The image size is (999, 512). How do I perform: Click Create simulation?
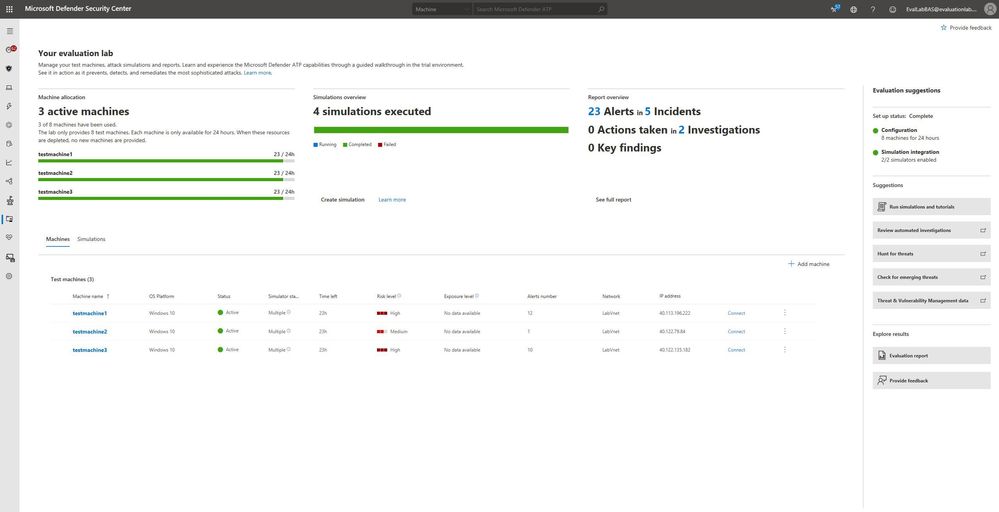pos(343,199)
